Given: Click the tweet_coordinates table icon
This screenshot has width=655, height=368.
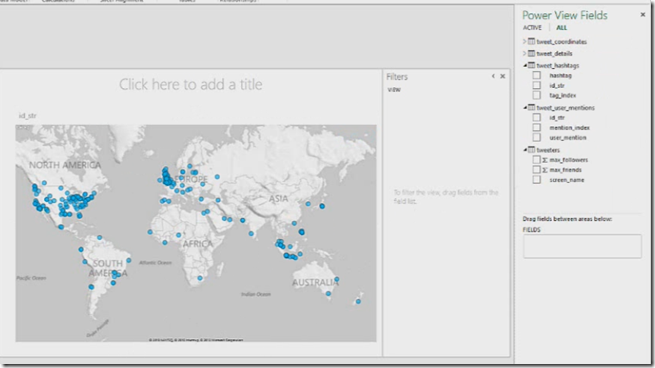Looking at the screenshot, I should (x=531, y=41).
